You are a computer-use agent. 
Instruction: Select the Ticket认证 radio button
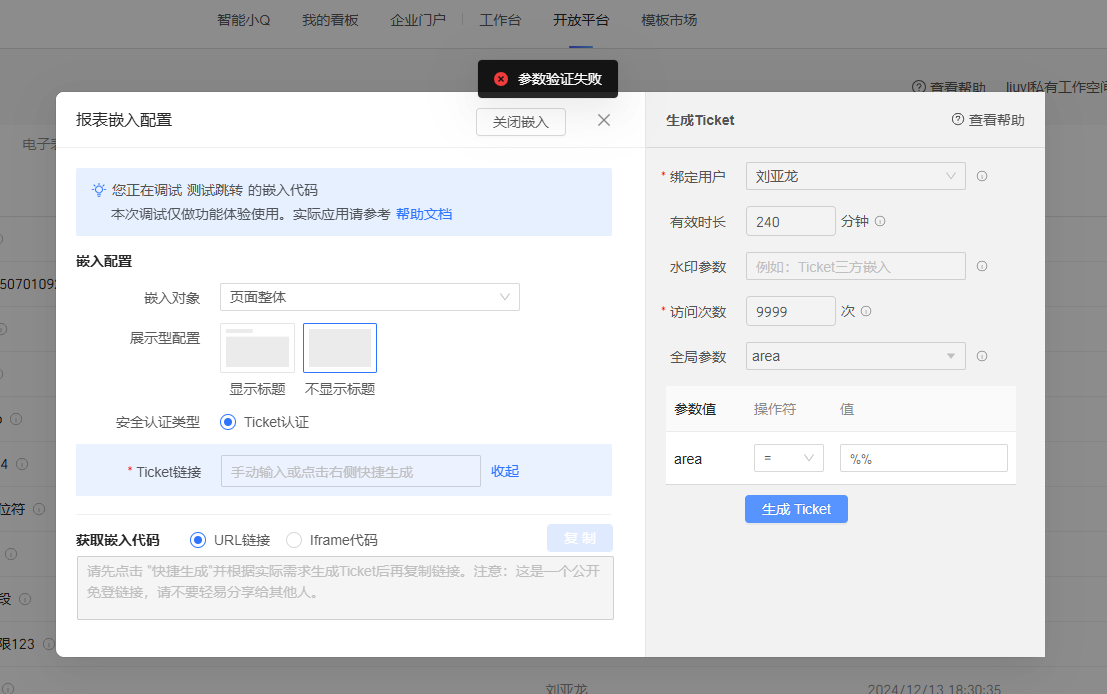(228, 422)
